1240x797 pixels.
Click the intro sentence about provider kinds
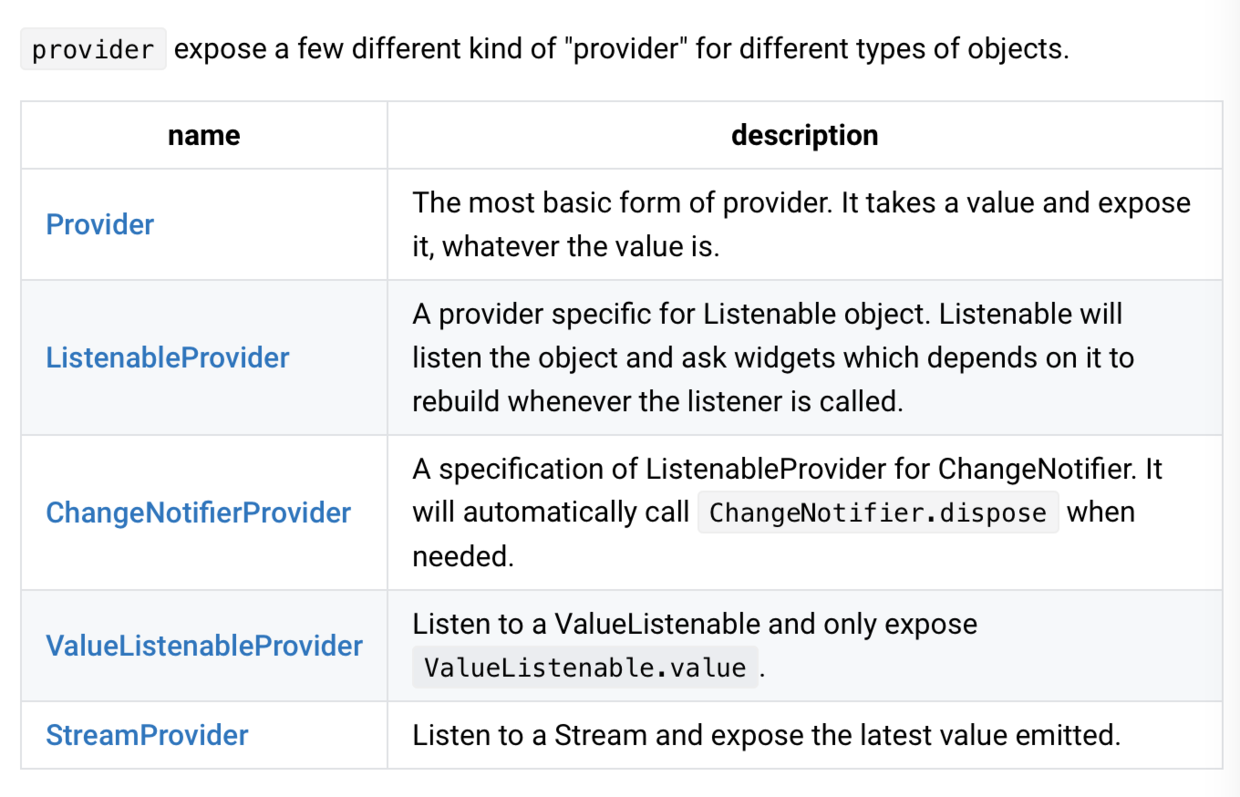pos(620,49)
